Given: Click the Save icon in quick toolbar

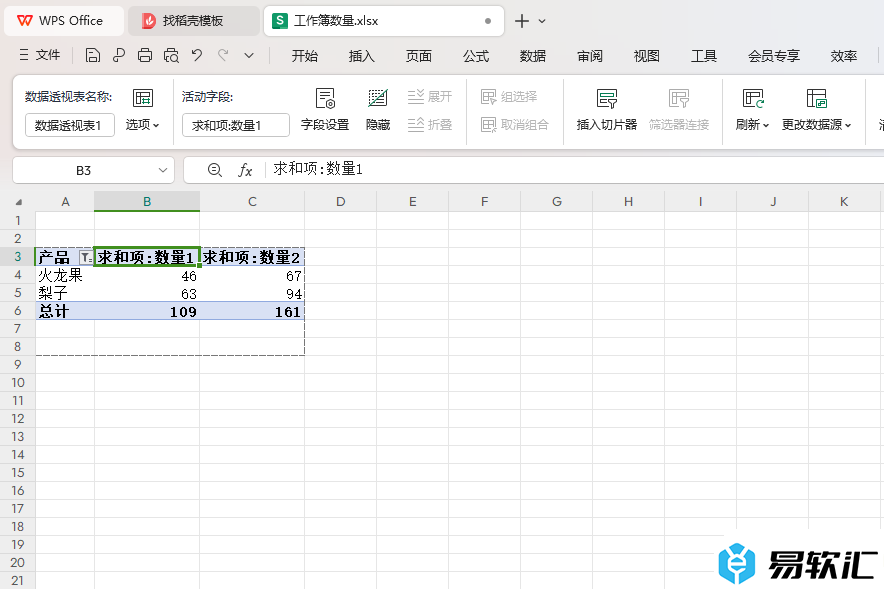Looking at the screenshot, I should pos(92,55).
